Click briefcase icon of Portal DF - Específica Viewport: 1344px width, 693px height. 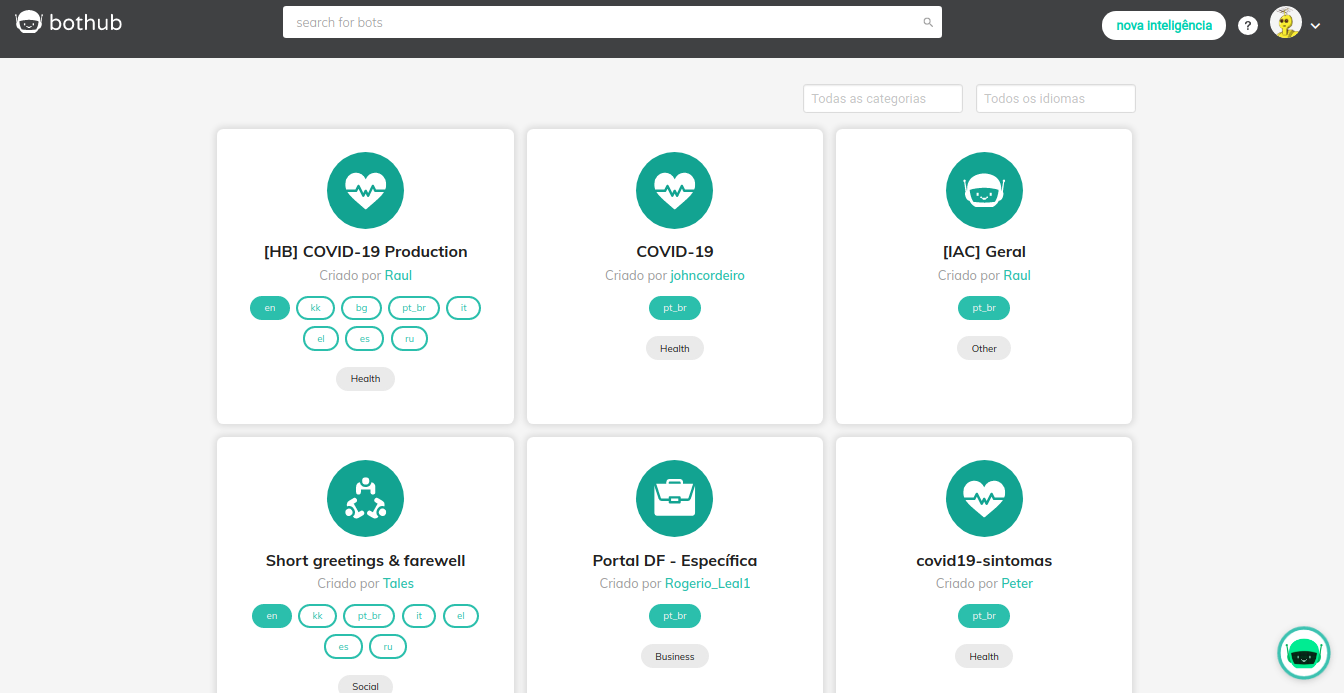pyautogui.click(x=674, y=498)
